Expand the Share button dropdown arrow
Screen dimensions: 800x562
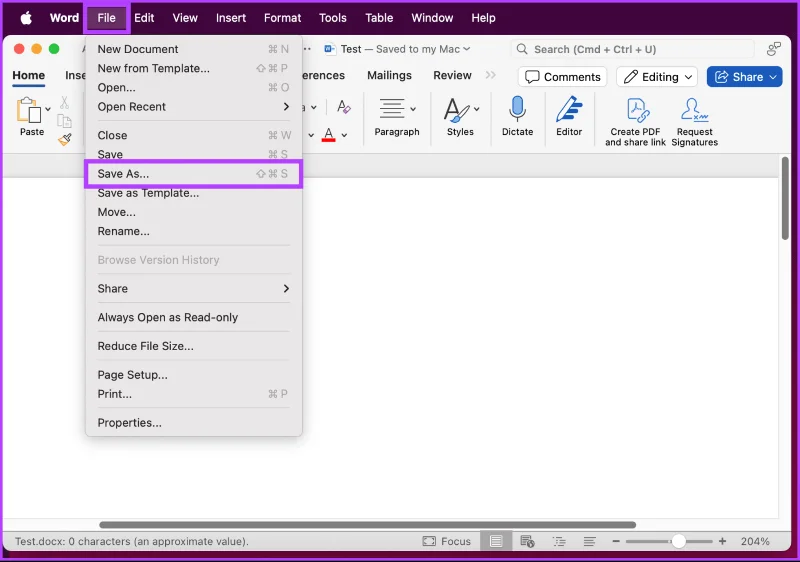click(x=773, y=77)
